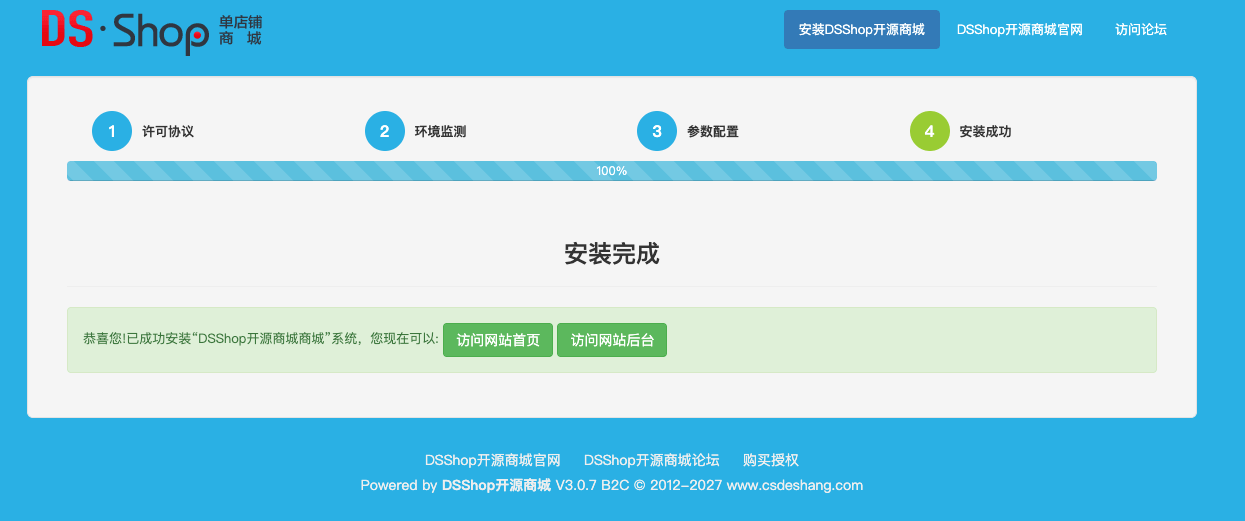Click 单店铺商城 text beside logo

(240, 30)
